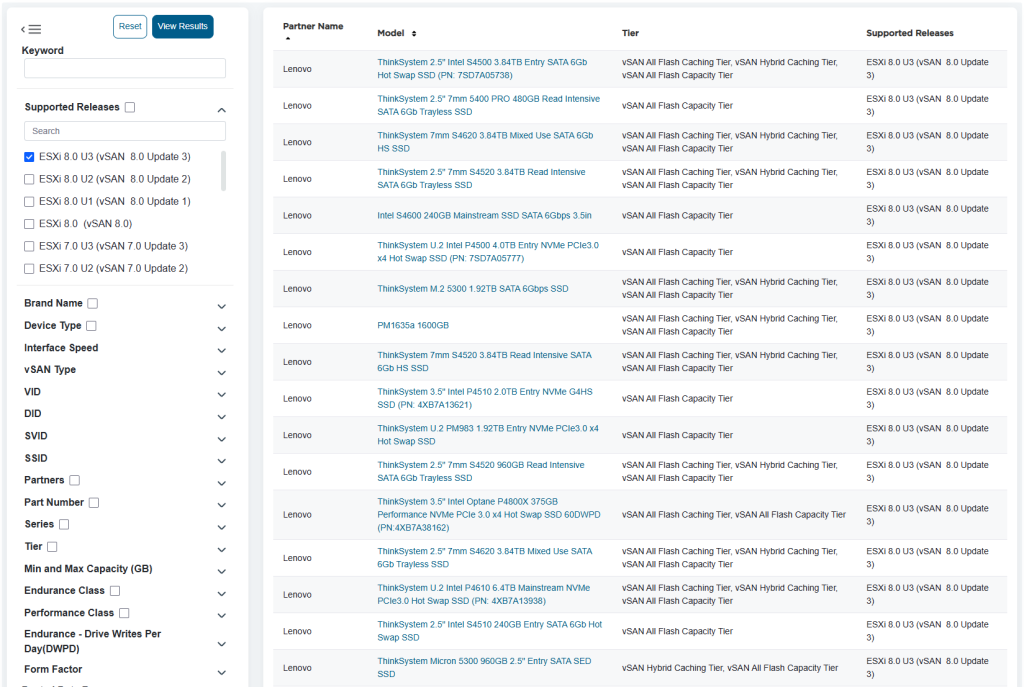Open Intel S4510 240GB Entry SATA link
This screenshot has width=1024, height=687.
tap(490, 631)
